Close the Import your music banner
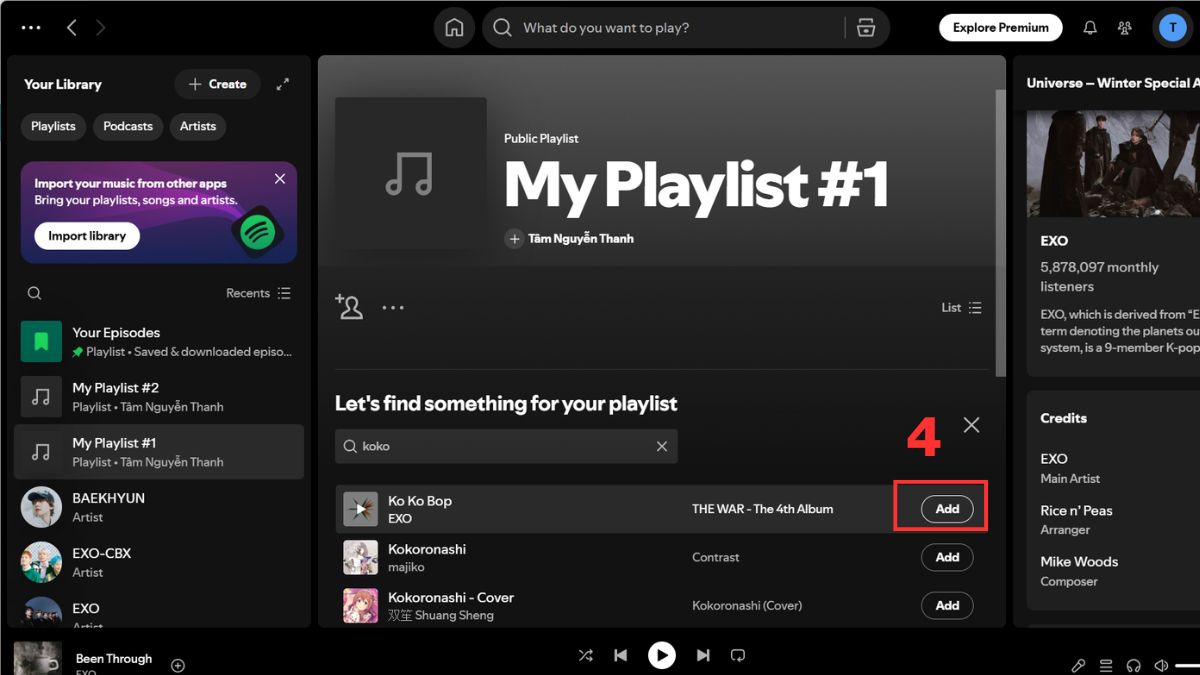Screen dimensions: 1200x675 (x=280, y=179)
